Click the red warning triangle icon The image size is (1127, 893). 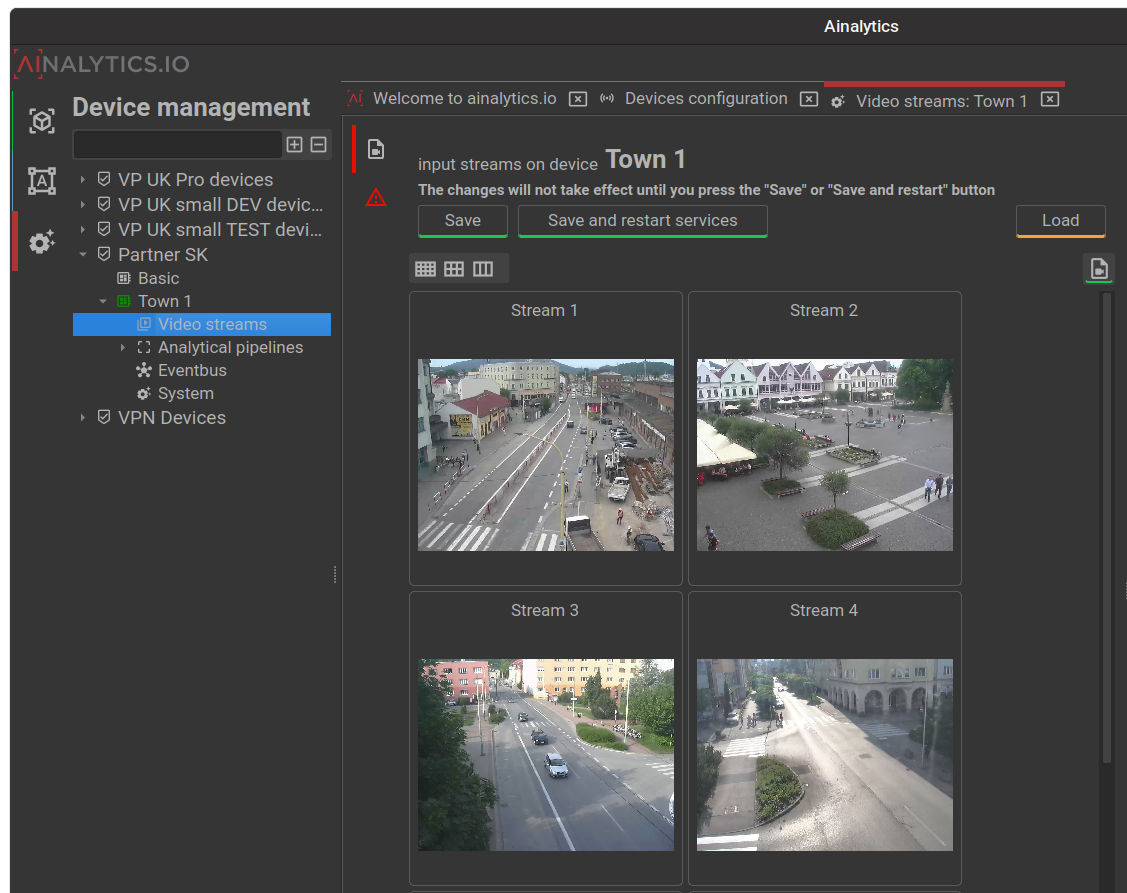coord(376,197)
